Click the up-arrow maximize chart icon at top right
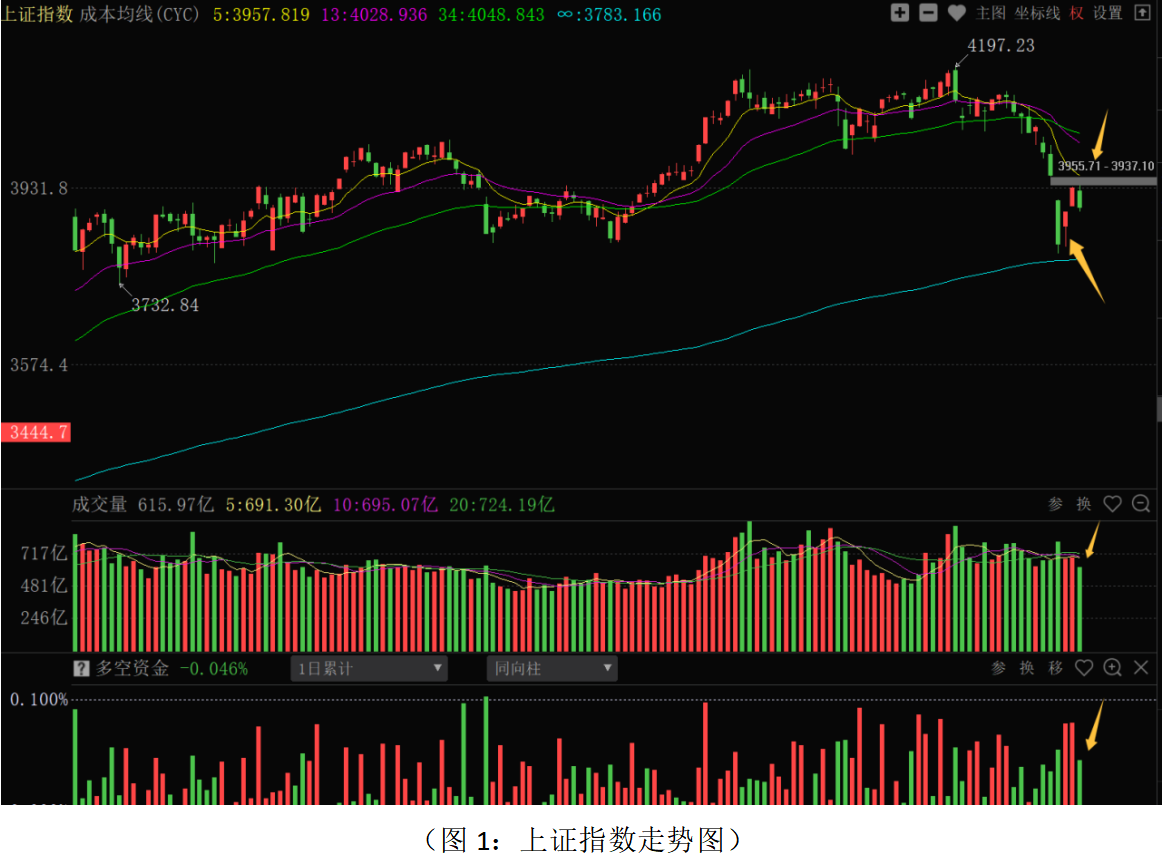1162x864 pixels. coord(1143,13)
